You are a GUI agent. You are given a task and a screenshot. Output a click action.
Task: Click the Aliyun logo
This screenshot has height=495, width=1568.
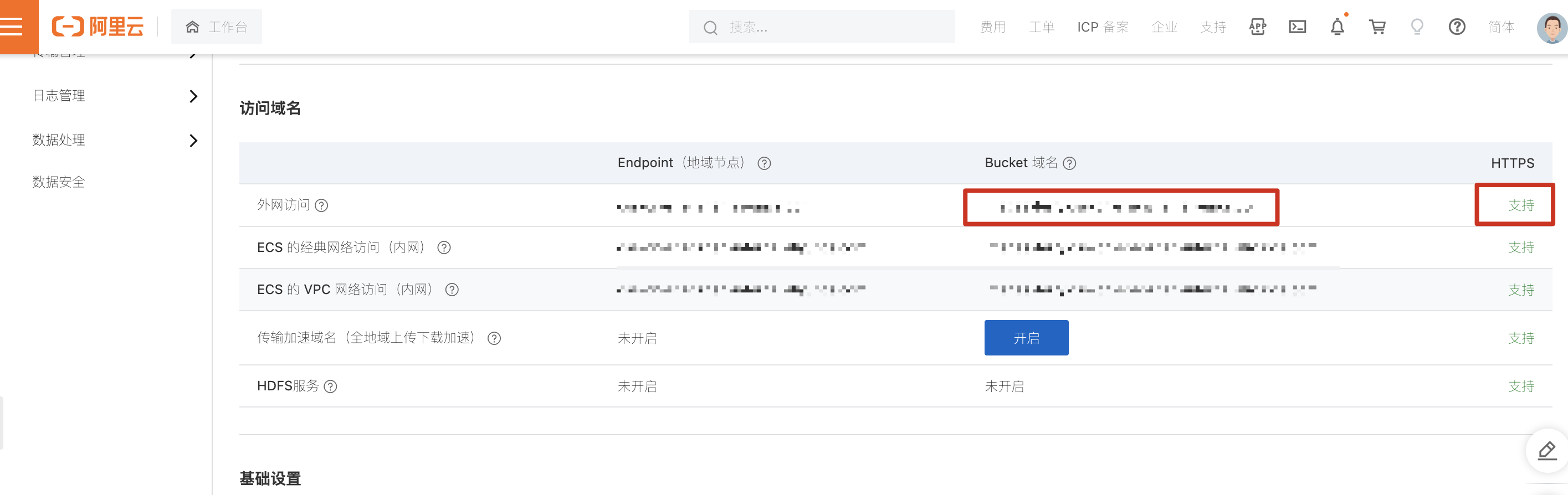point(98,27)
